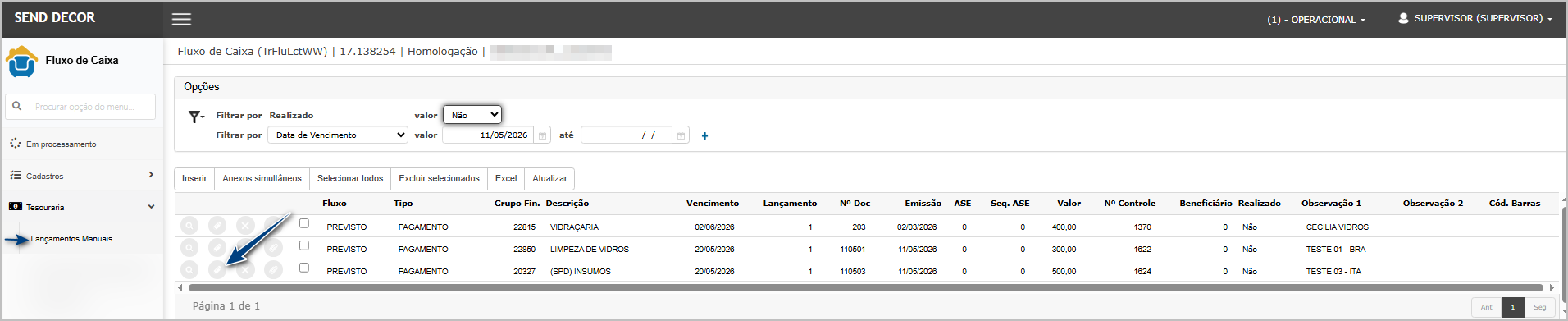Image resolution: width=1568 pixels, height=321 pixels.
Task: Click the grid's right scroll arrow
Action: 1551,287
